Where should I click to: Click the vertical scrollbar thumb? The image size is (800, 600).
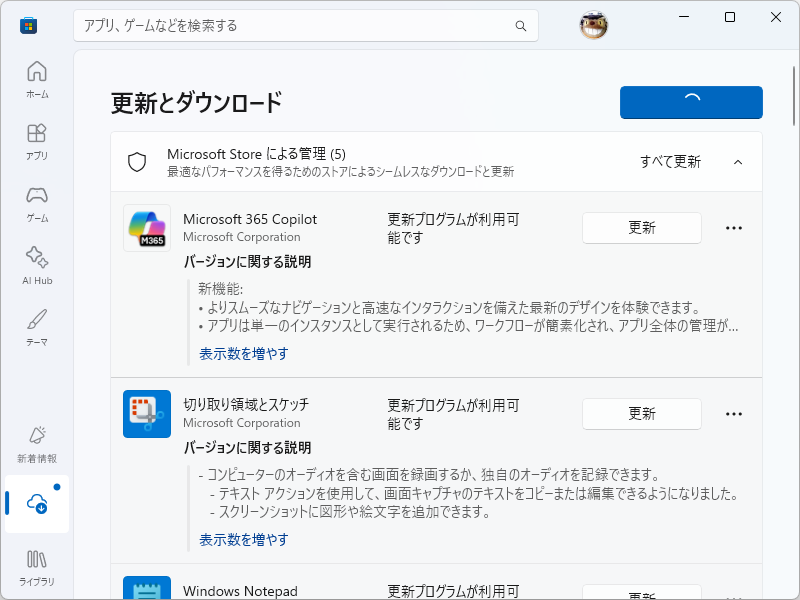pyautogui.click(x=794, y=96)
